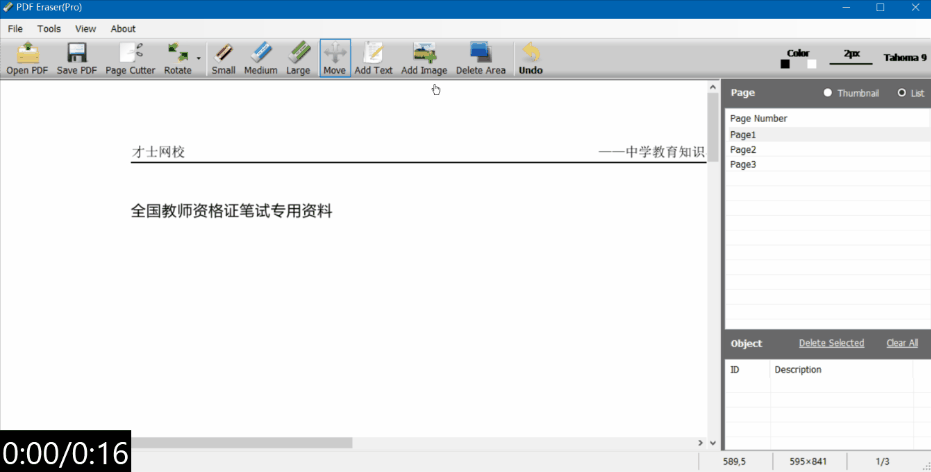931x472 pixels.
Task: Open the Tools menu
Action: pyautogui.click(x=49, y=28)
